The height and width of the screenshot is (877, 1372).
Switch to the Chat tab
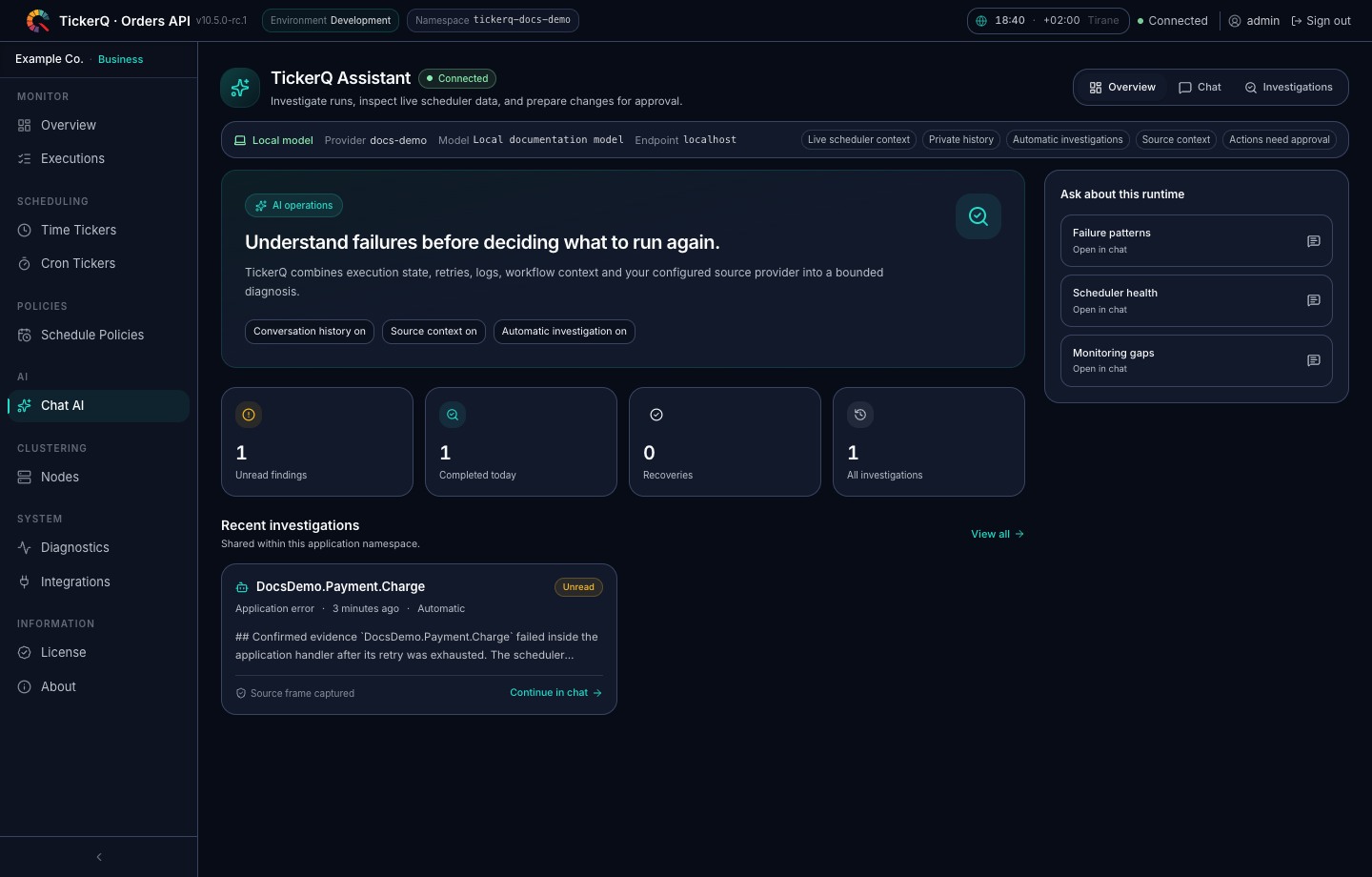point(1200,87)
